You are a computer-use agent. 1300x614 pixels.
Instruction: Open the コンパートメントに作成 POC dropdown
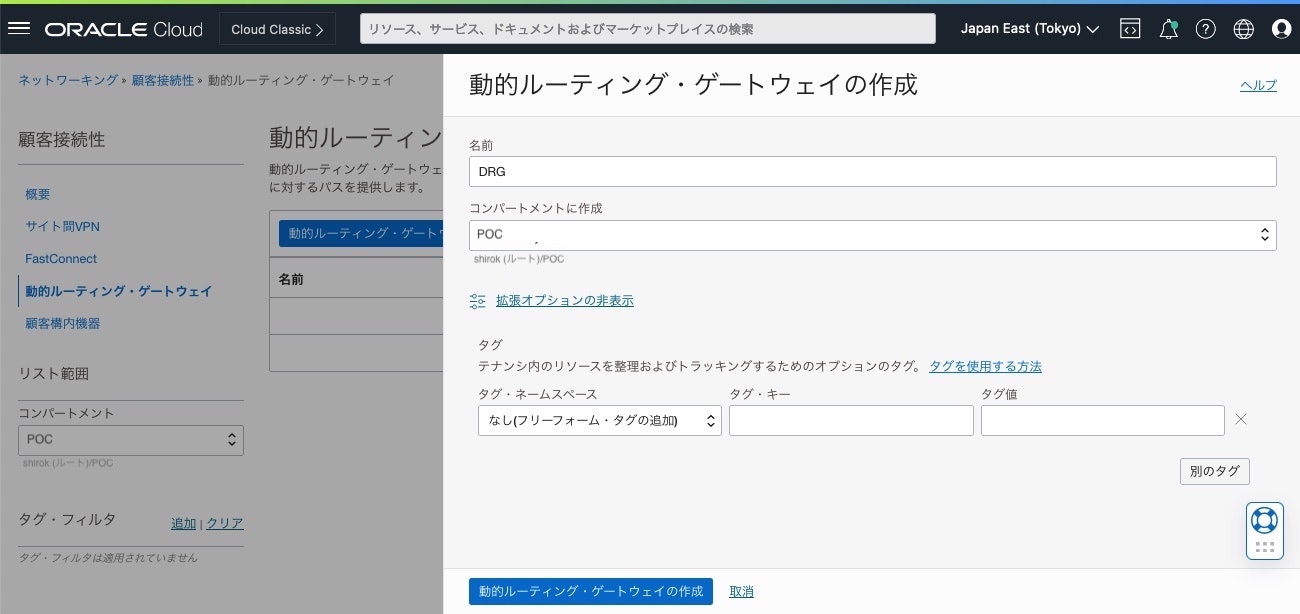coord(872,235)
